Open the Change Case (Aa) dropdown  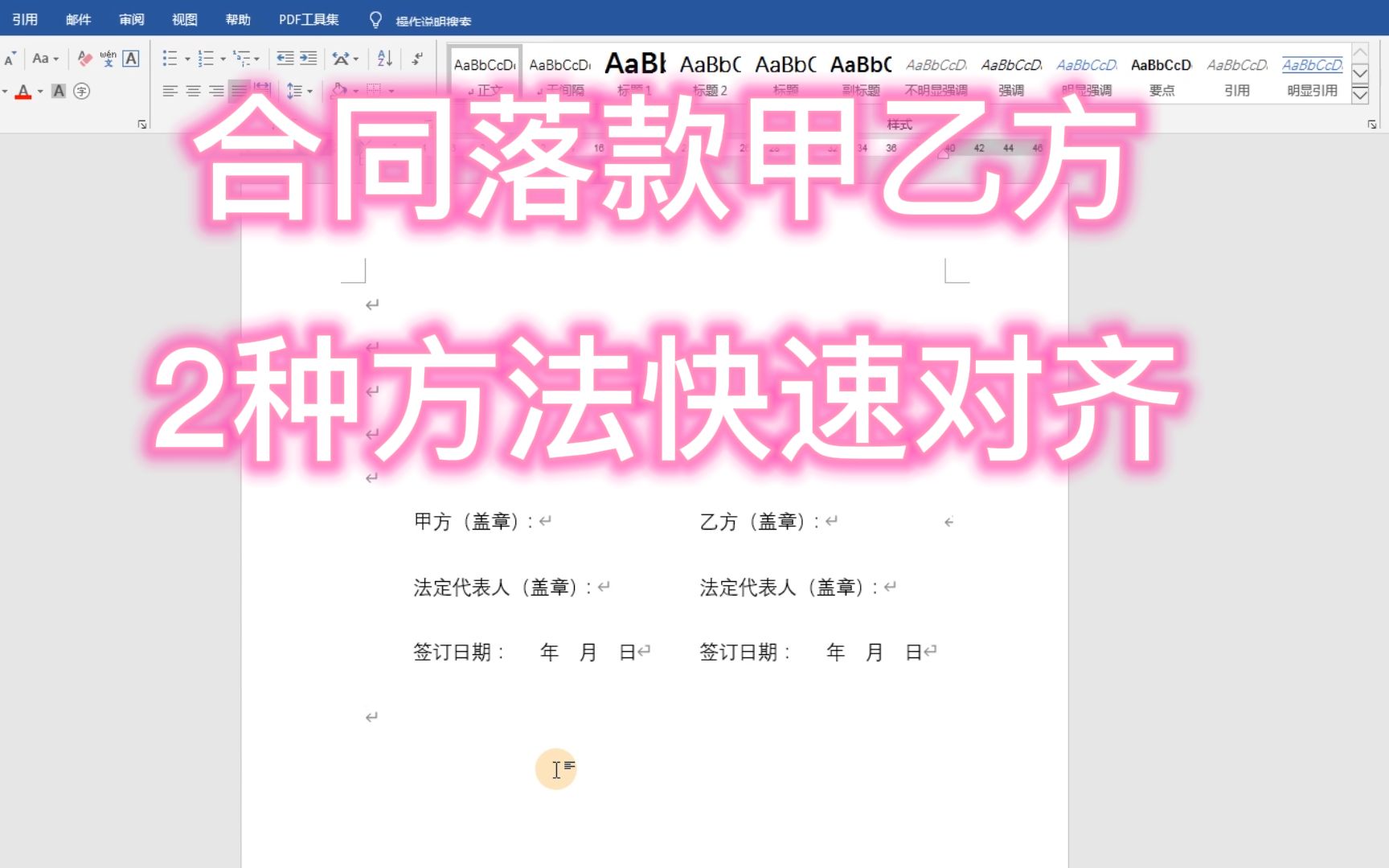[x=45, y=59]
